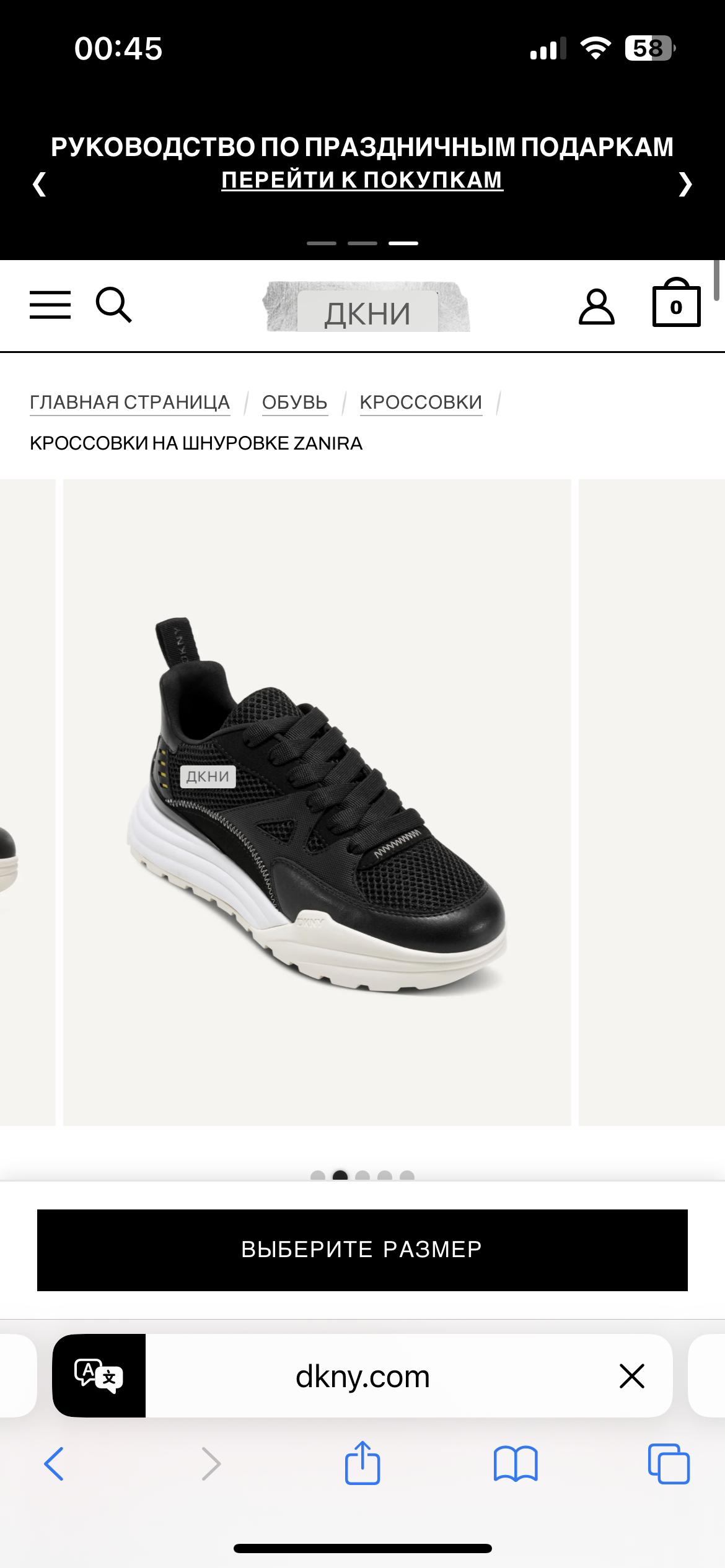This screenshot has width=725, height=1568.
Task: Show previous promo banner with left chevron
Action: 39,184
